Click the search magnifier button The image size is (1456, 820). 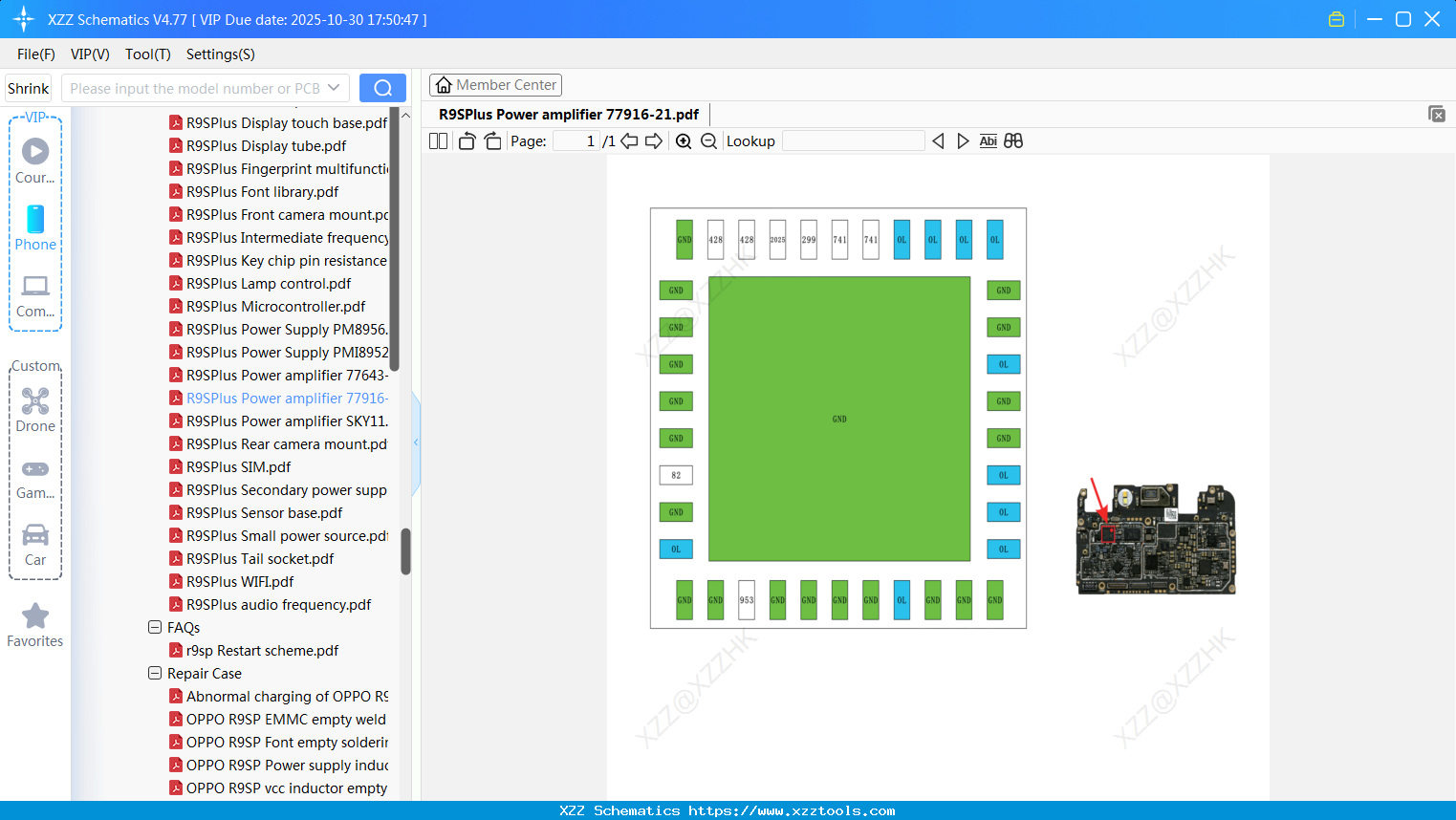pos(382,88)
